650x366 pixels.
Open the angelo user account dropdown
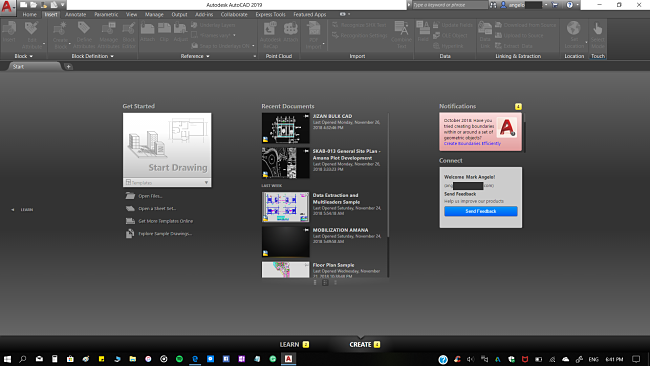[546, 5]
